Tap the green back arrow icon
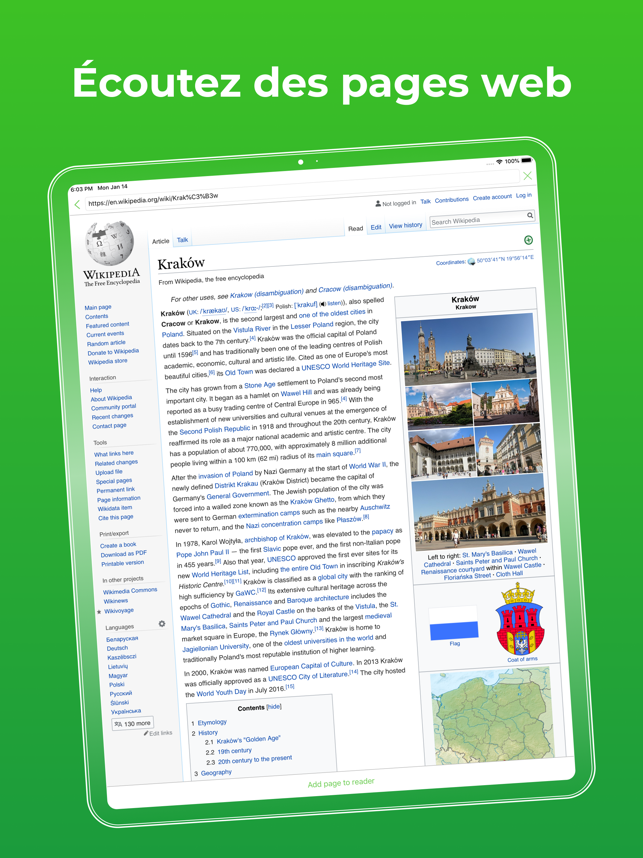 (77, 205)
